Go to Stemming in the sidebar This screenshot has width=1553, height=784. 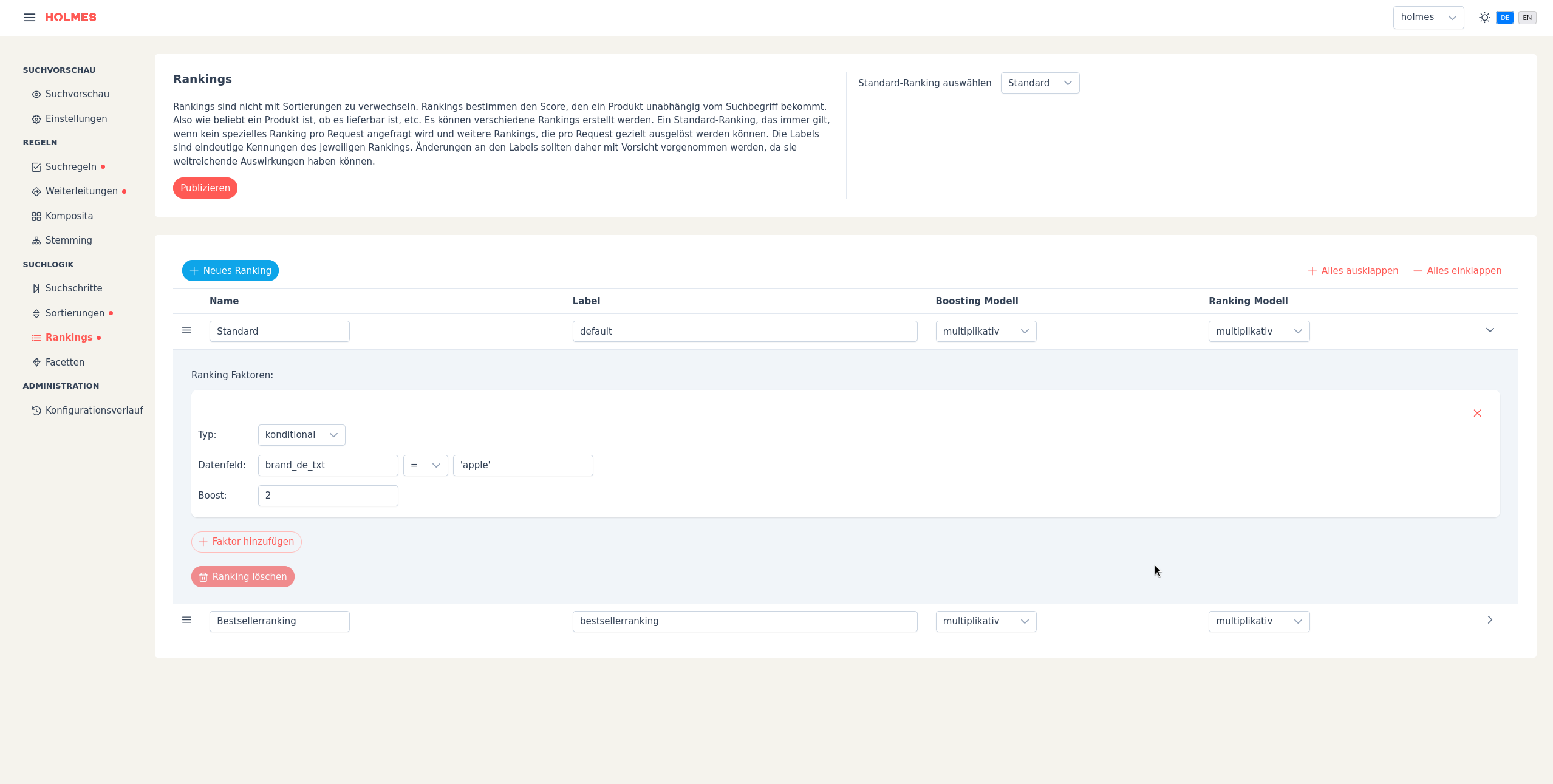coord(68,240)
